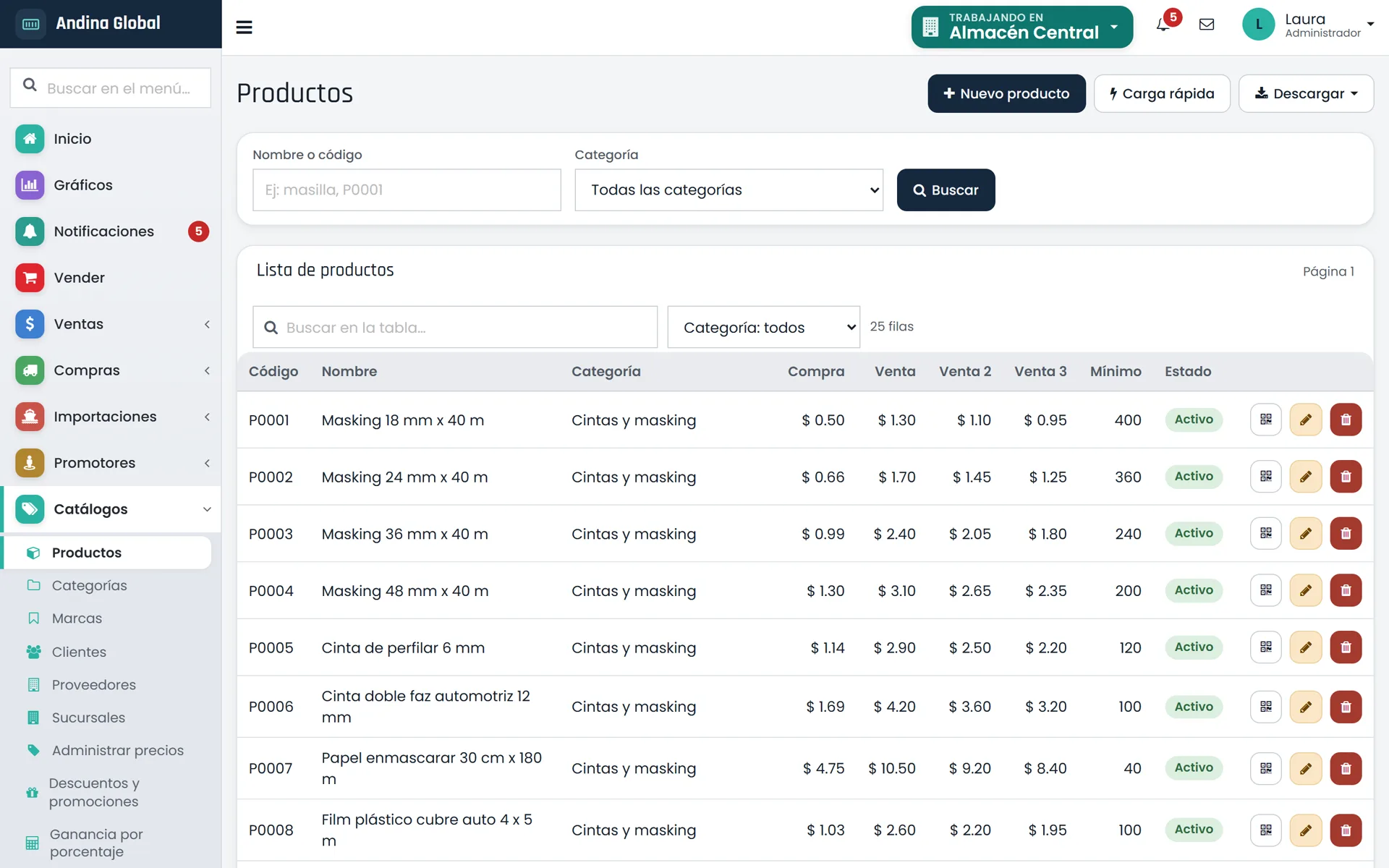The height and width of the screenshot is (868, 1389).
Task: Sort by the Compra column header
Action: tap(815, 372)
